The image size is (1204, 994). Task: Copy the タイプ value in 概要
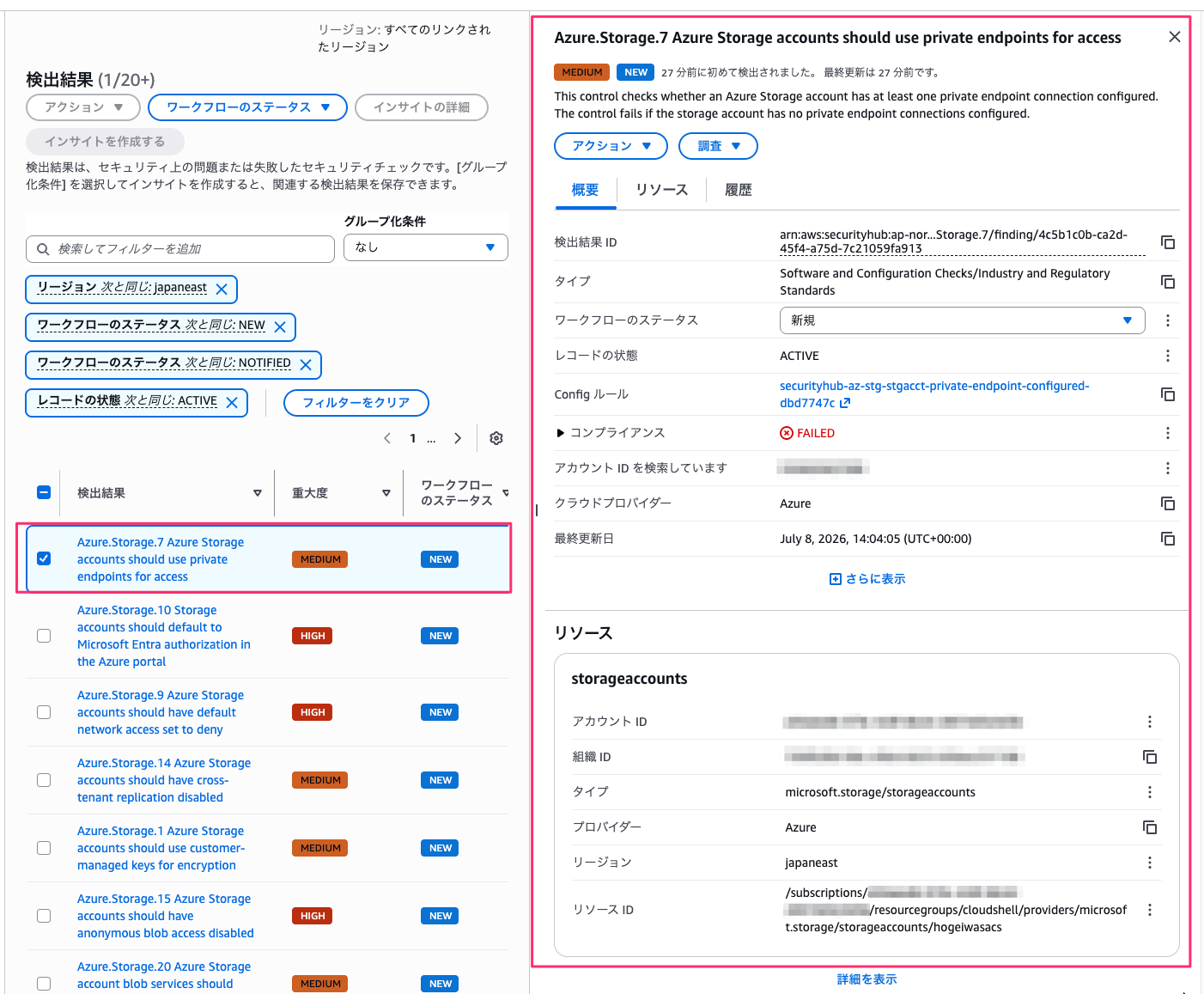1168,282
